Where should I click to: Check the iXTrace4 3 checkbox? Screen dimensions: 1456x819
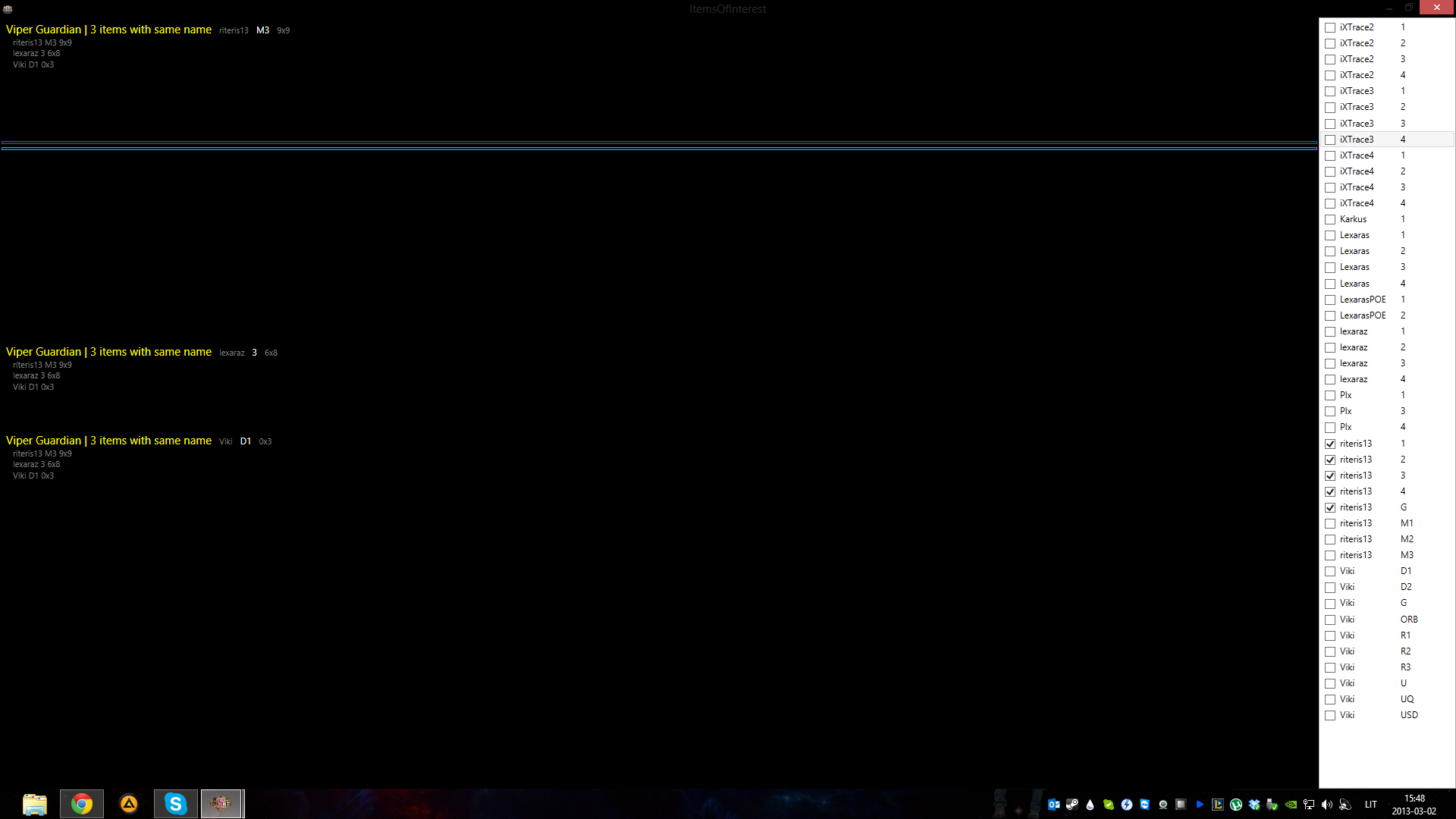click(1330, 187)
